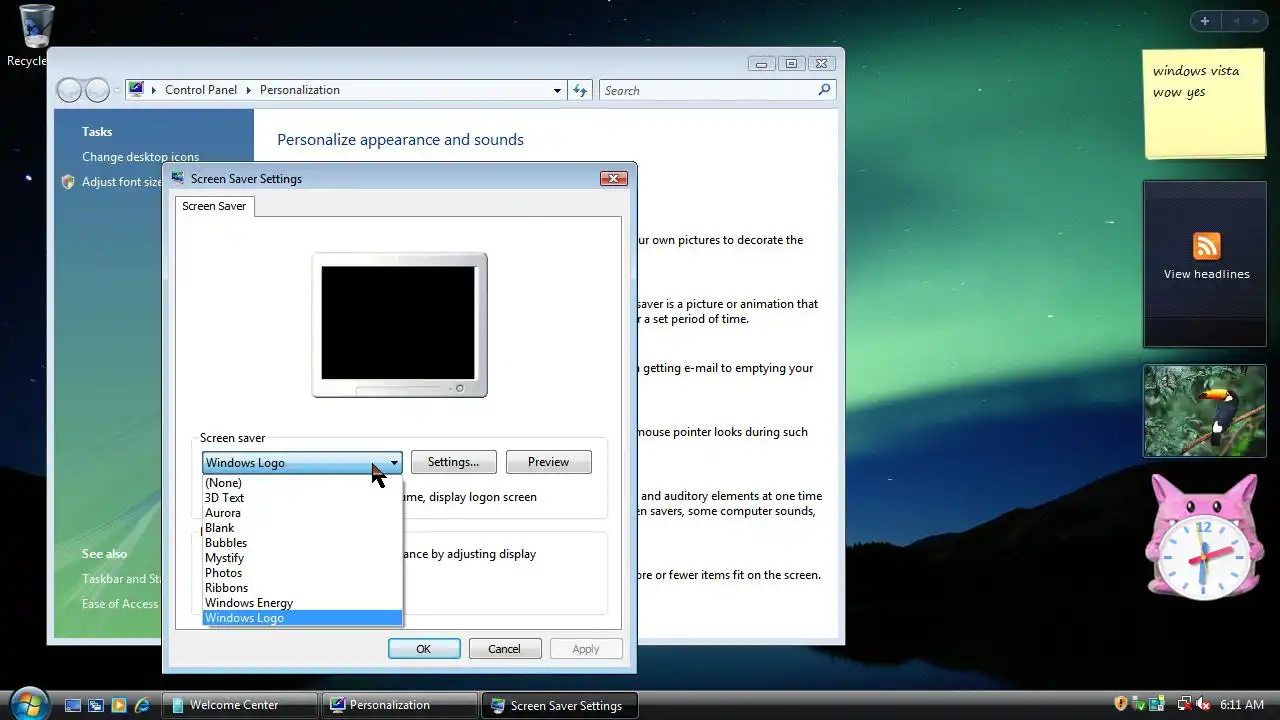Click View headlines text in feed gadget
The width and height of the screenshot is (1280, 720).
[1206, 274]
